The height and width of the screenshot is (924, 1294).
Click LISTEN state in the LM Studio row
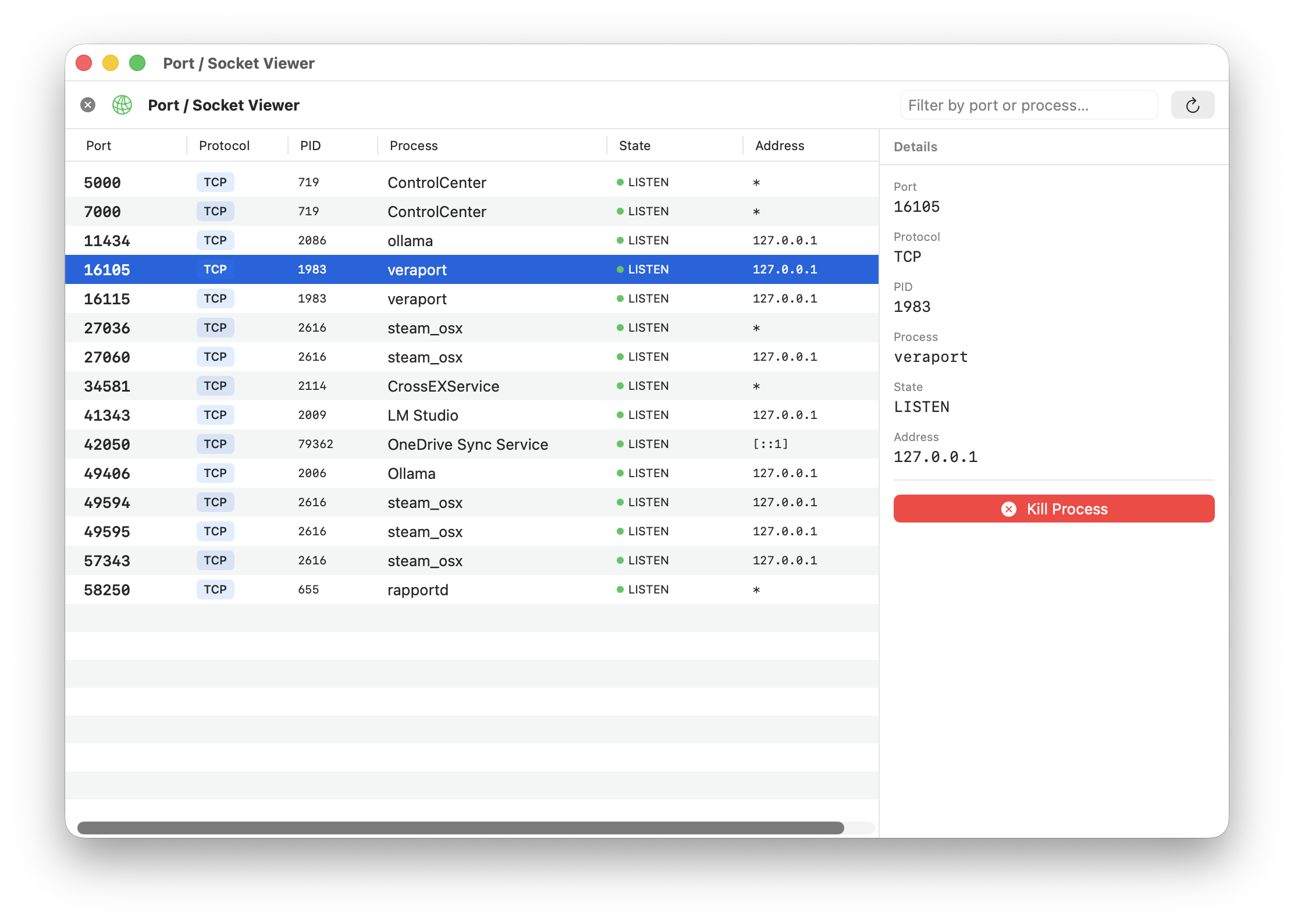[643, 415]
